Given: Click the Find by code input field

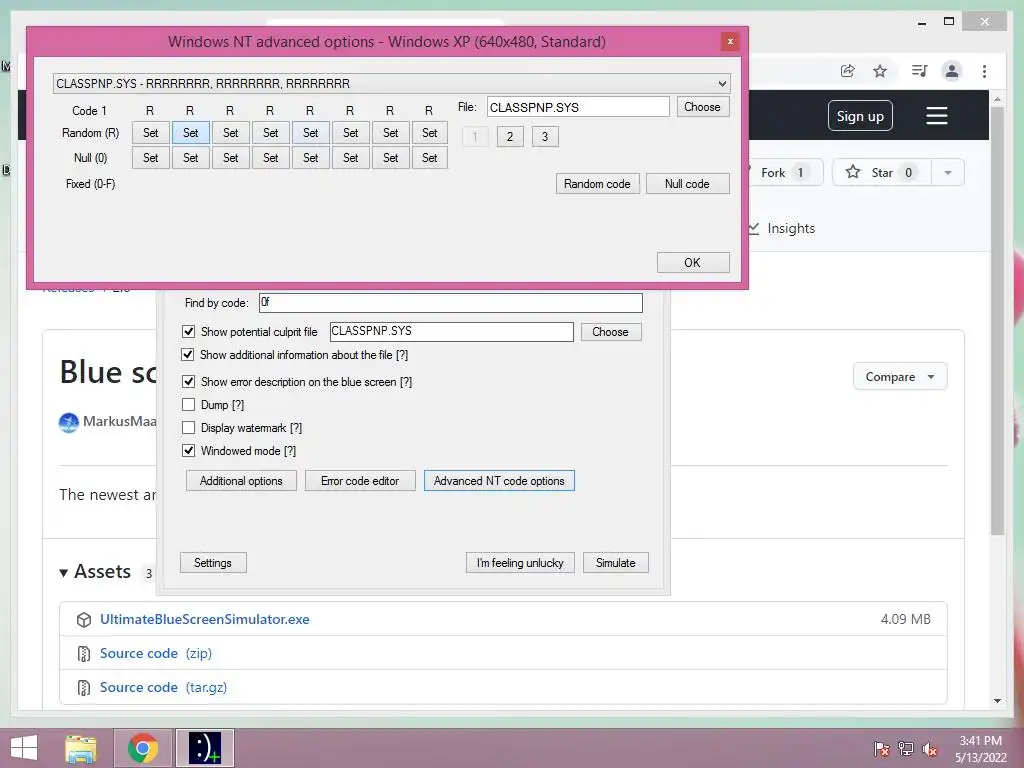Looking at the screenshot, I should point(451,302).
